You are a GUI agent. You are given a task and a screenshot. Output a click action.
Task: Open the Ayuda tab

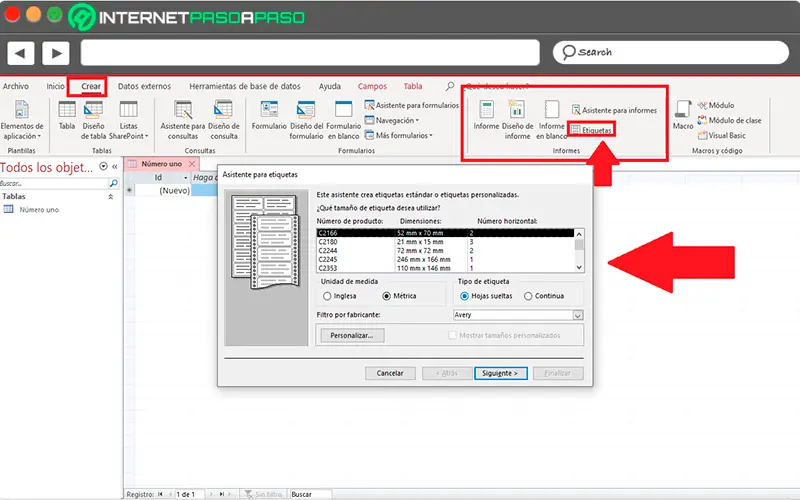tap(330, 86)
